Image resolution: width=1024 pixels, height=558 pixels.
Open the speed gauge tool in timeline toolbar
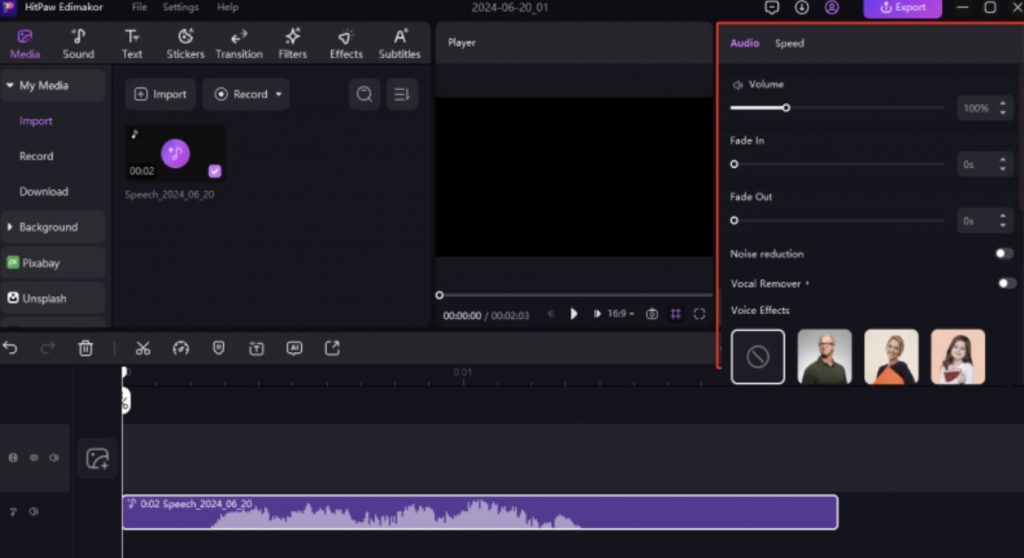[181, 348]
